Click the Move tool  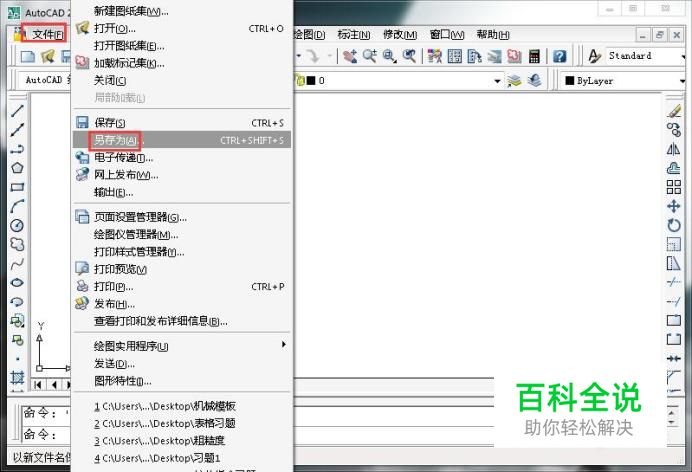(x=674, y=206)
